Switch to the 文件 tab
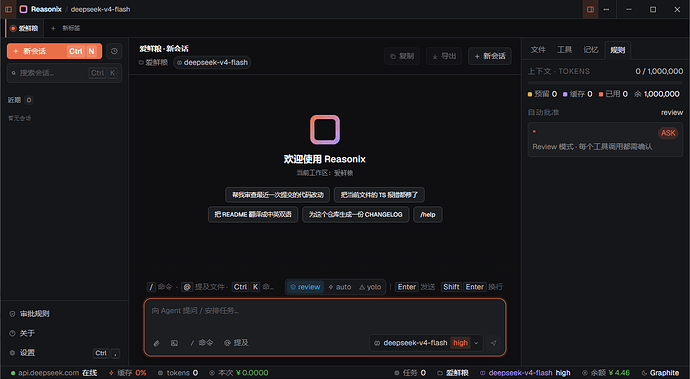This screenshot has height=379, width=690. click(538, 50)
